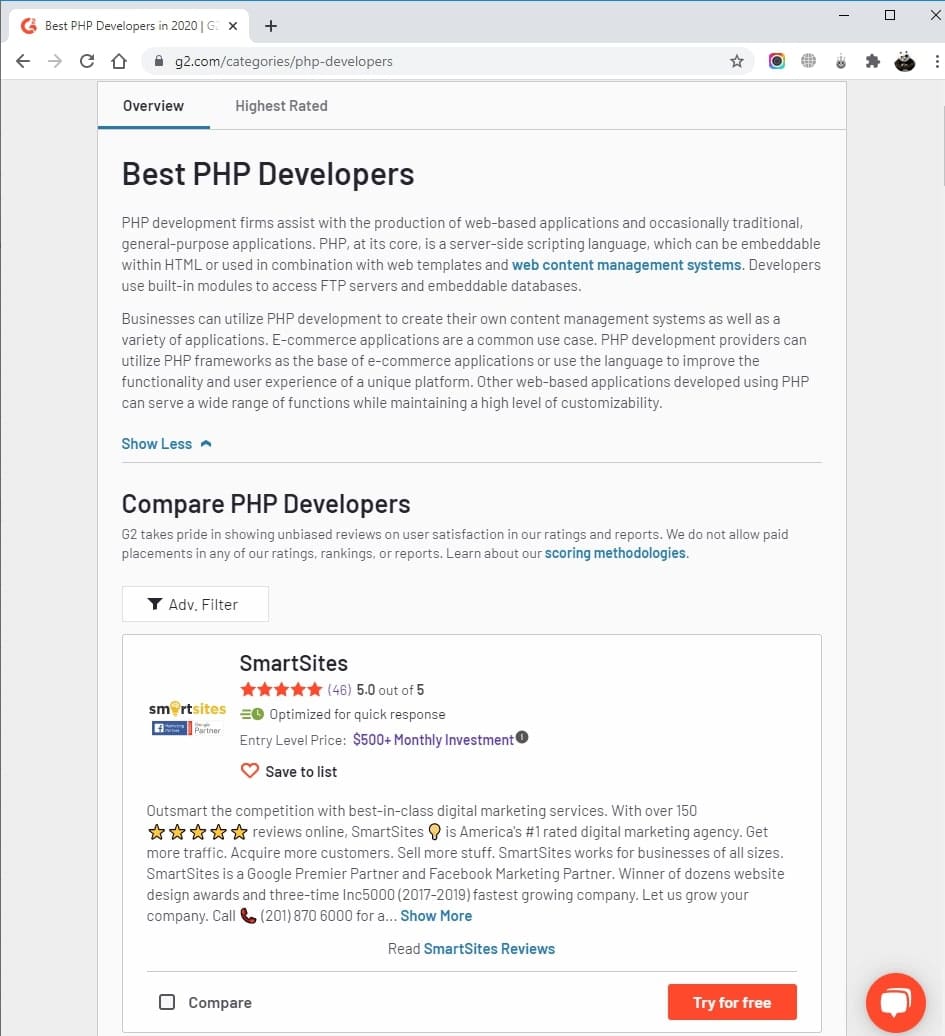Select the Best PHP Developers browser tab
Image resolution: width=945 pixels, height=1036 pixels.
click(129, 26)
